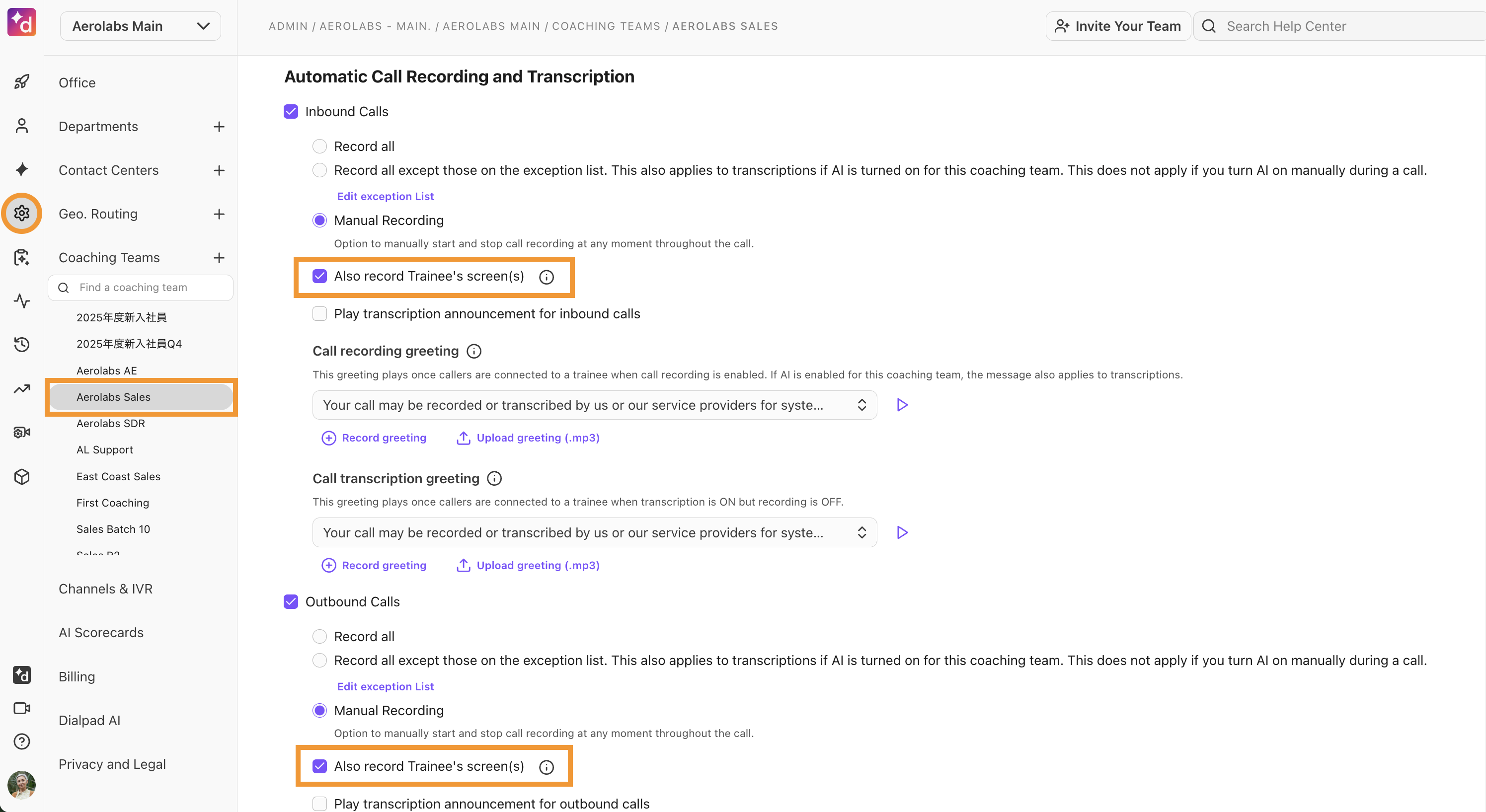
Task: Add a new contact center with plus icon
Action: click(x=219, y=170)
